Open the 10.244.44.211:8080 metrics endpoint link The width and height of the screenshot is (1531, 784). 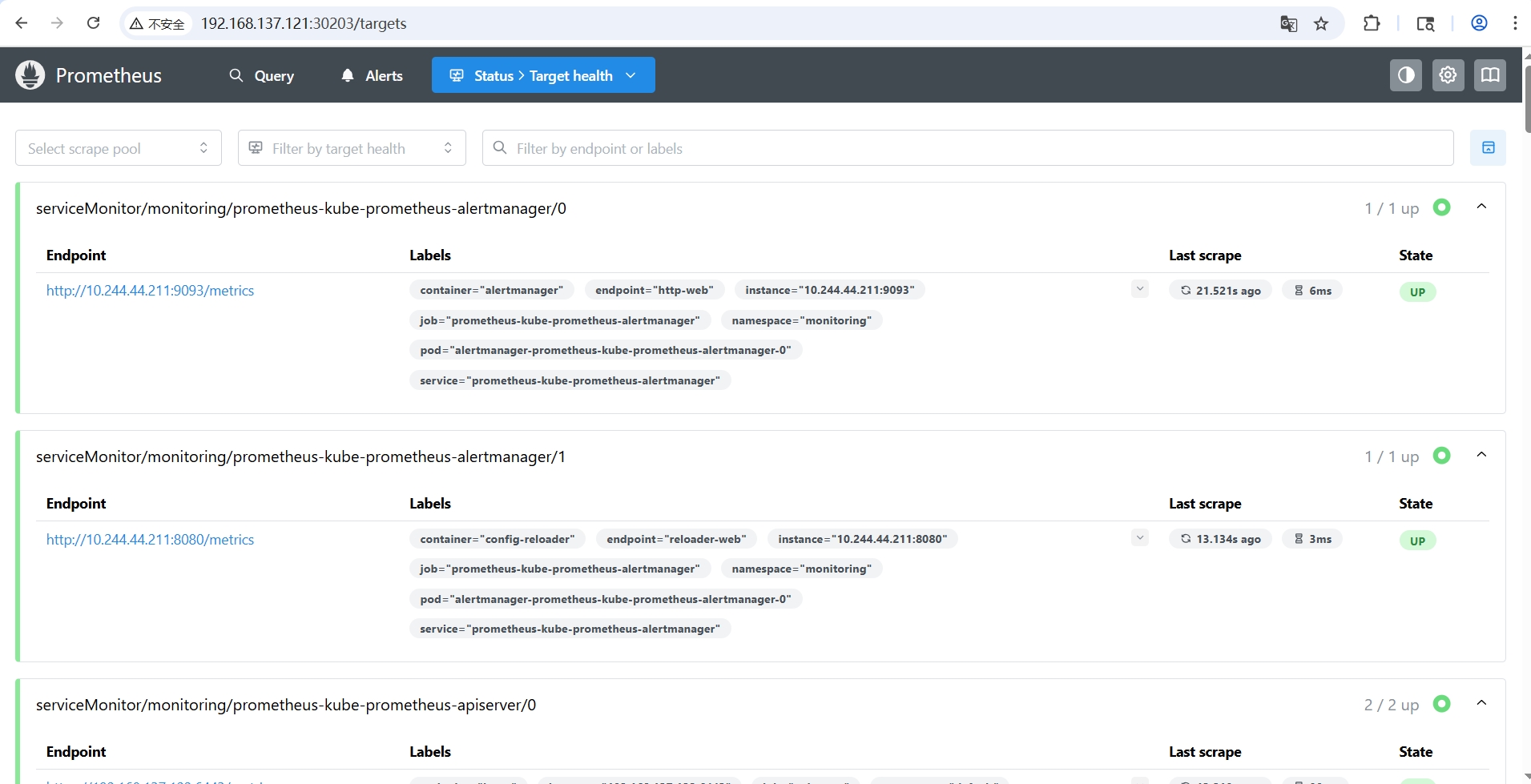(x=150, y=540)
